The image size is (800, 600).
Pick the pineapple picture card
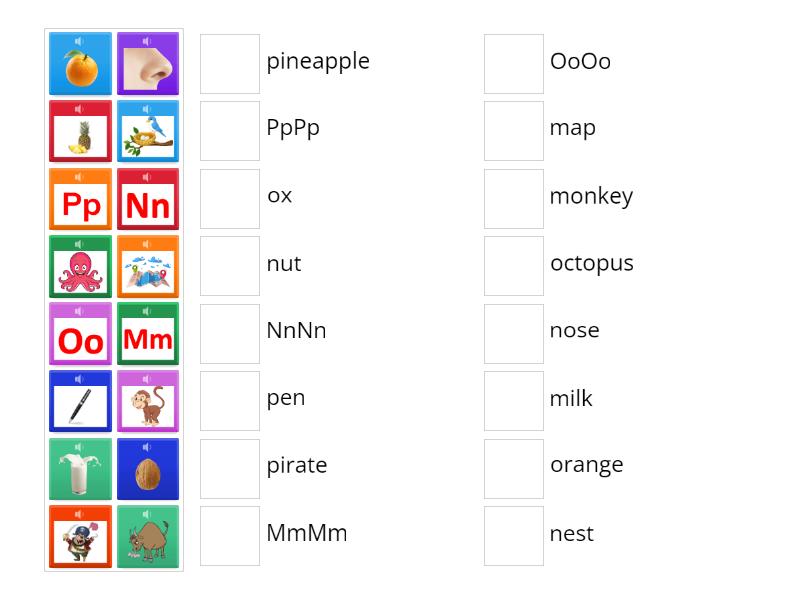point(80,132)
